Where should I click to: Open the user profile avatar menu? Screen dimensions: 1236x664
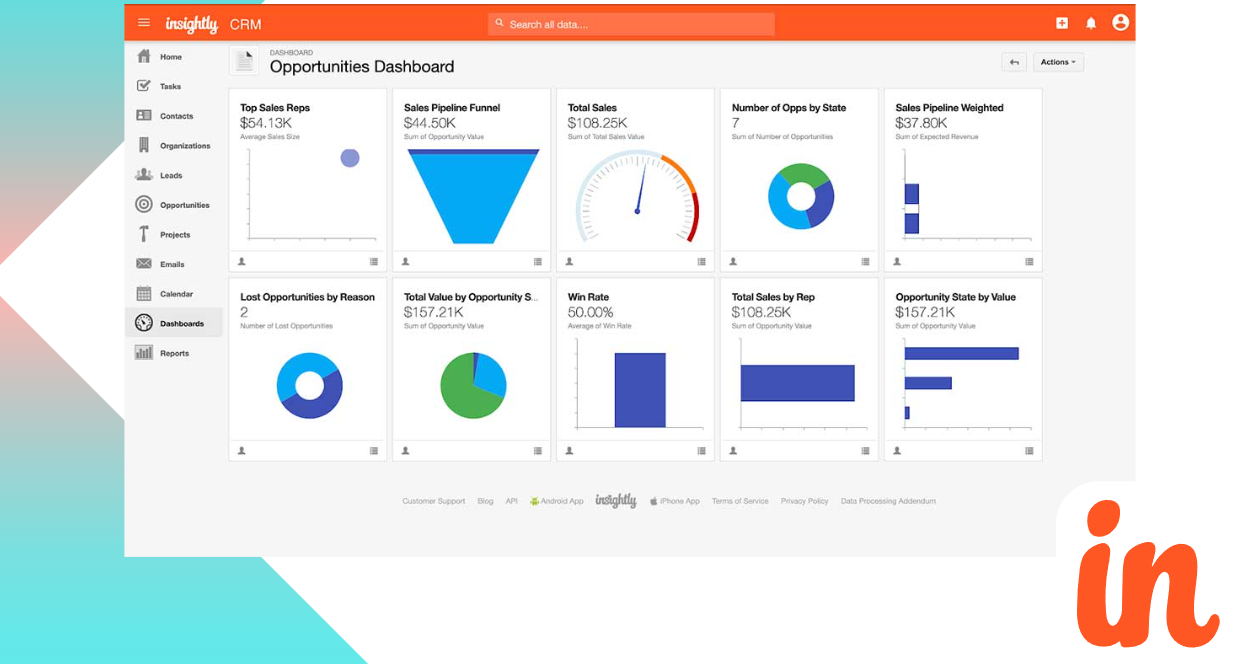coord(1120,22)
